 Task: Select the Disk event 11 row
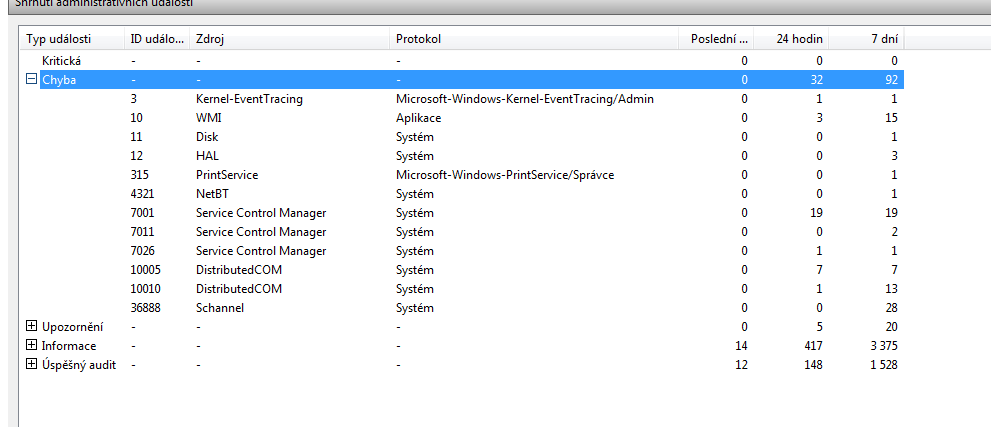[207, 137]
